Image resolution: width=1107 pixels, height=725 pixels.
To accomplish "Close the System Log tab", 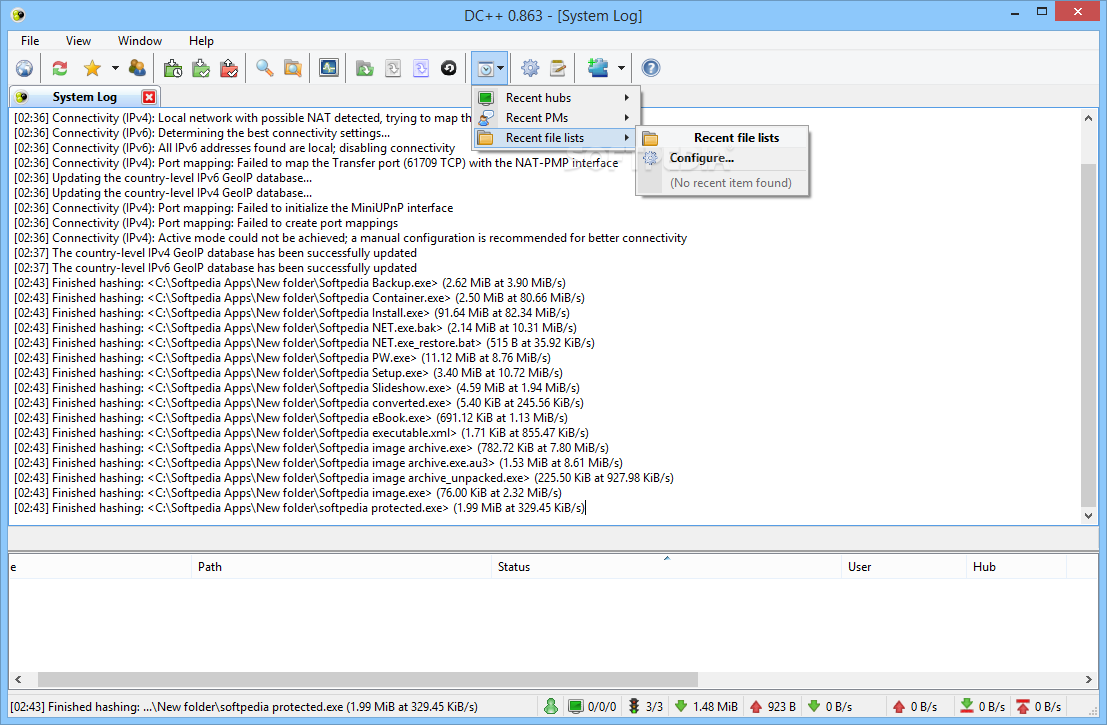I will point(149,97).
